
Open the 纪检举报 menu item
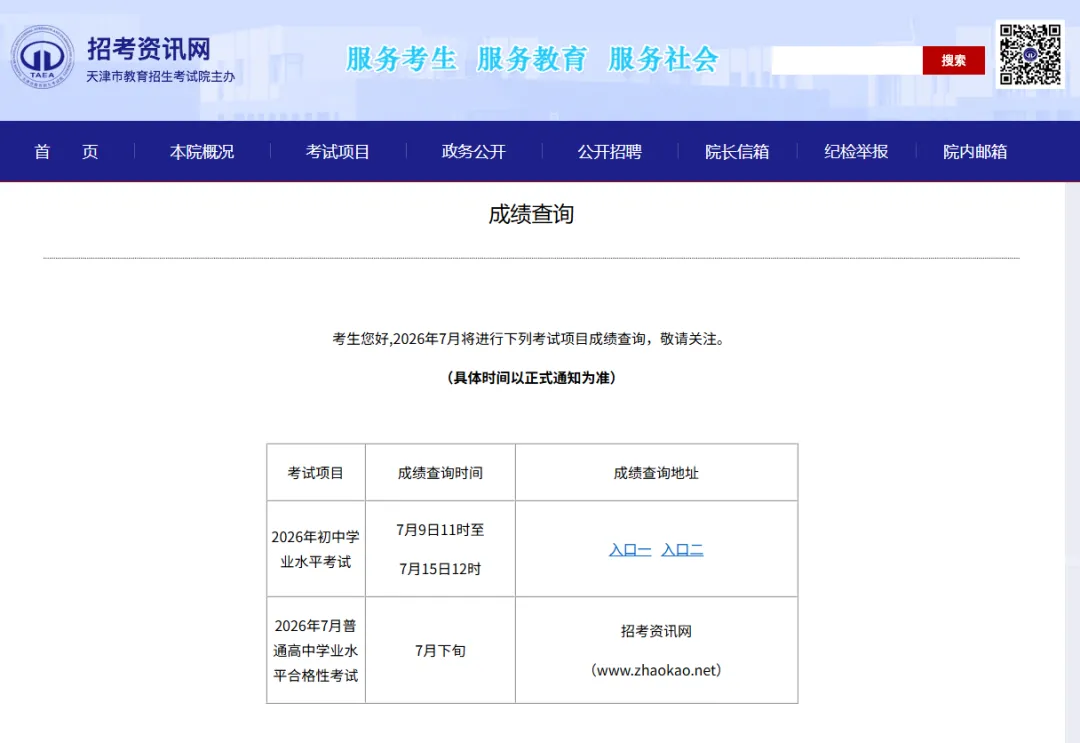[x=856, y=151]
